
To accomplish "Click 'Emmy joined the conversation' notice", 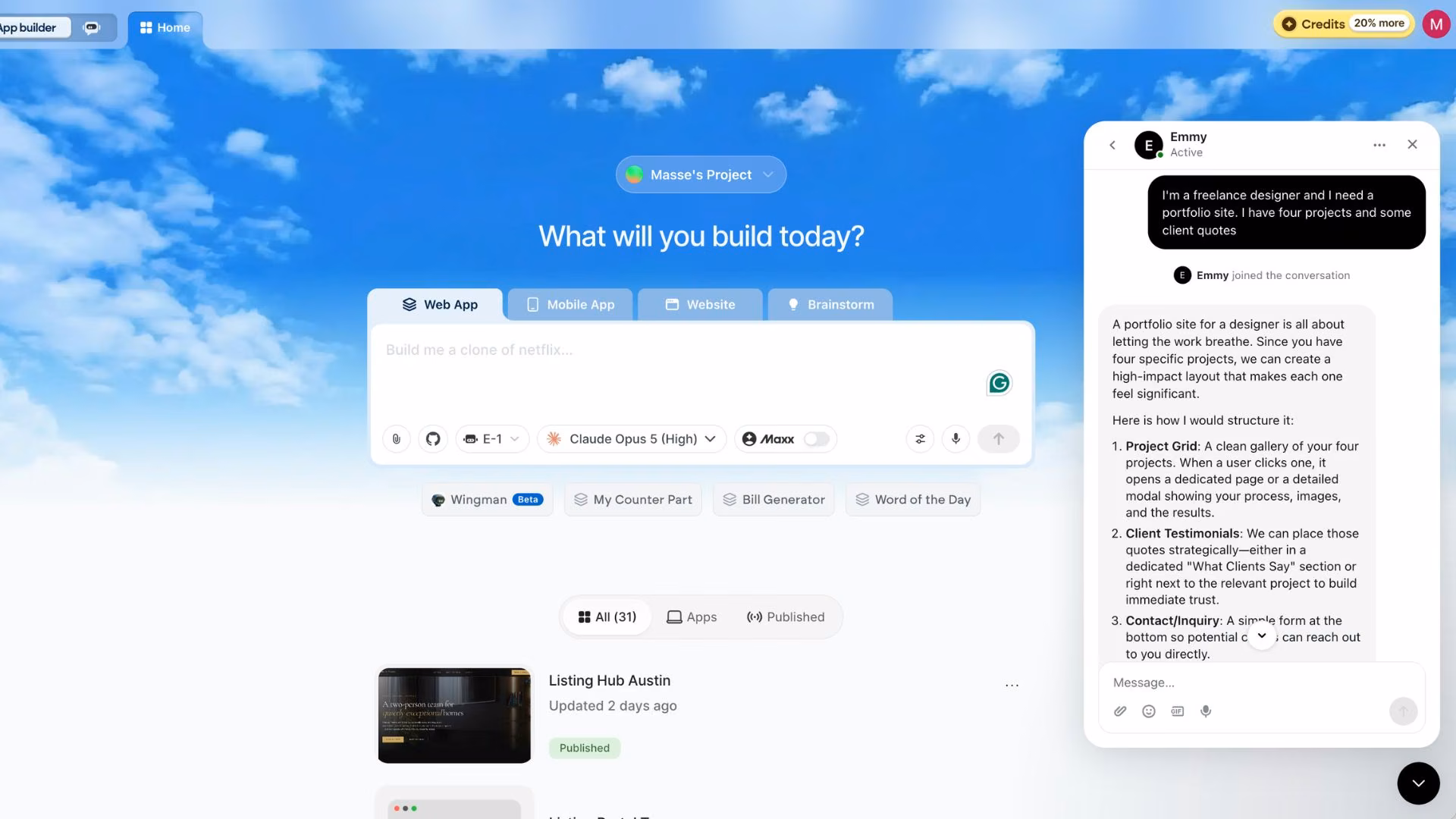I will [x=1262, y=275].
